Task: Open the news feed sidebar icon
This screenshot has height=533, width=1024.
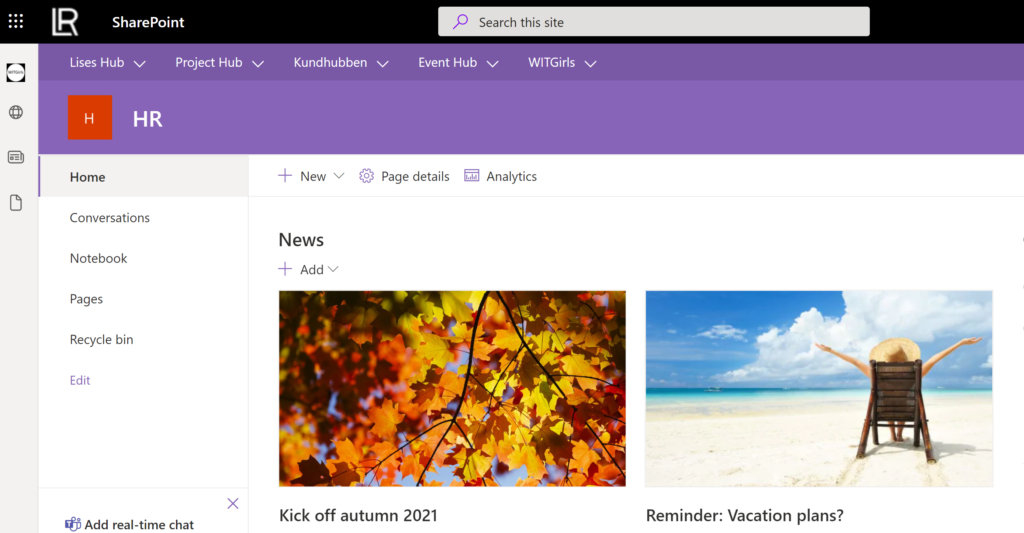Action: pyautogui.click(x=16, y=157)
